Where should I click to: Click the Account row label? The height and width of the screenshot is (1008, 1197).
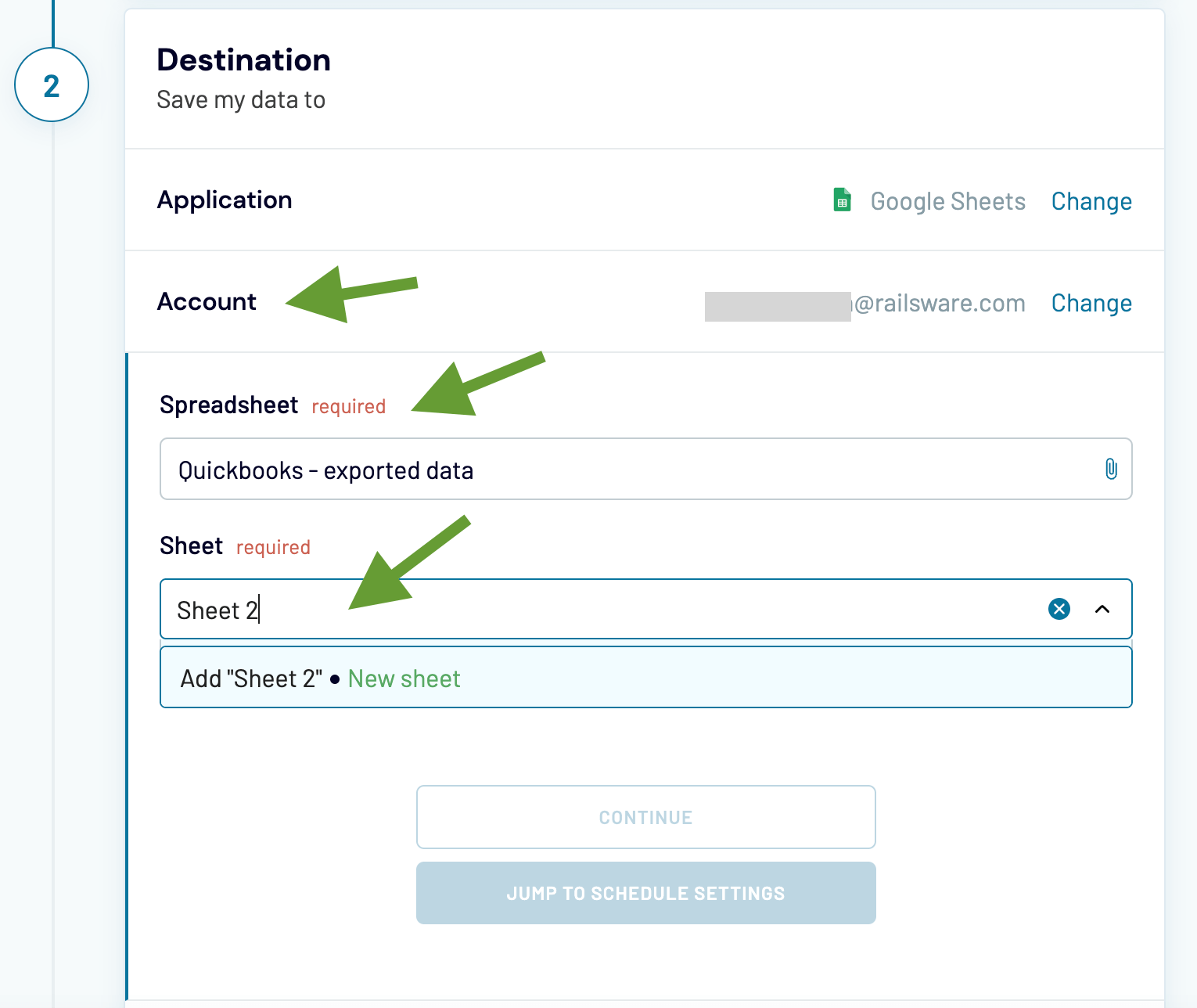207,302
